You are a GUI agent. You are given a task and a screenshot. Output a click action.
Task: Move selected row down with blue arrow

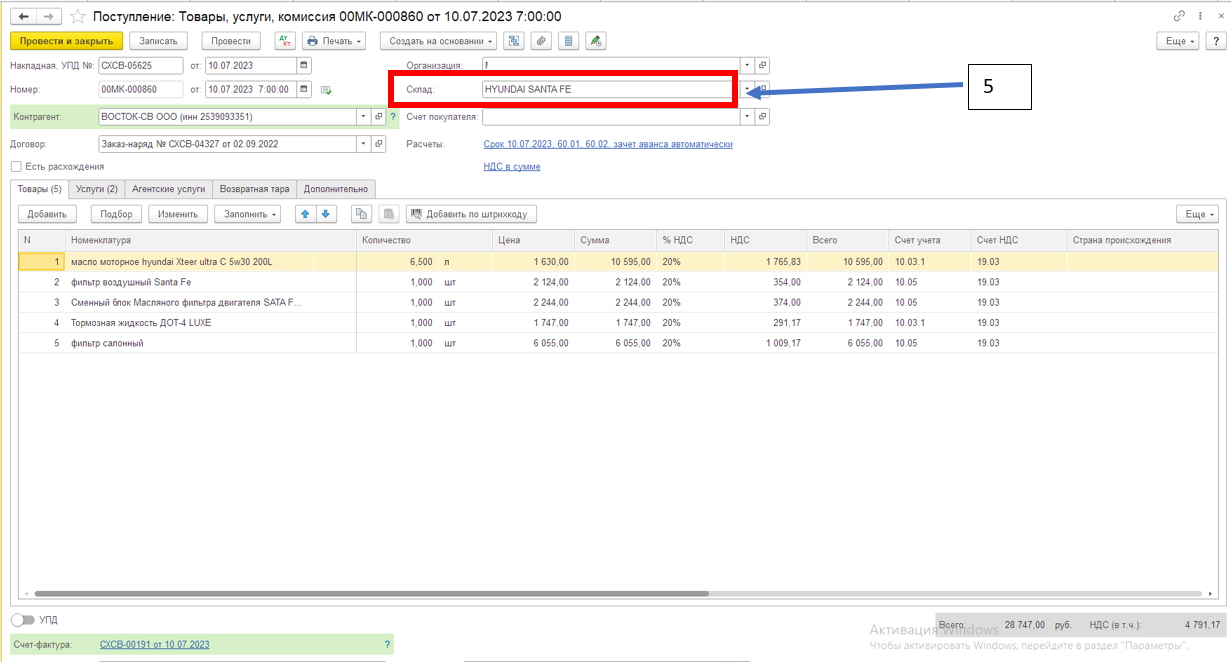click(x=326, y=214)
